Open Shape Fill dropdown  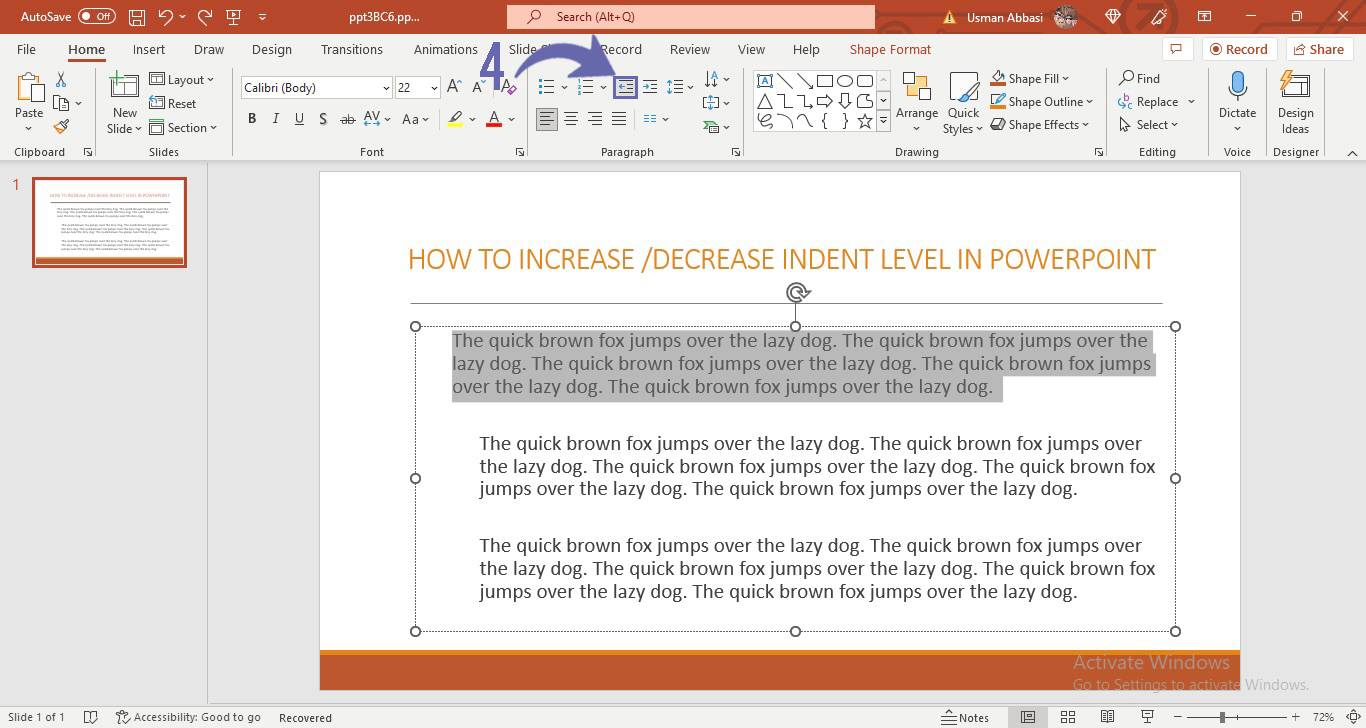click(x=1030, y=78)
